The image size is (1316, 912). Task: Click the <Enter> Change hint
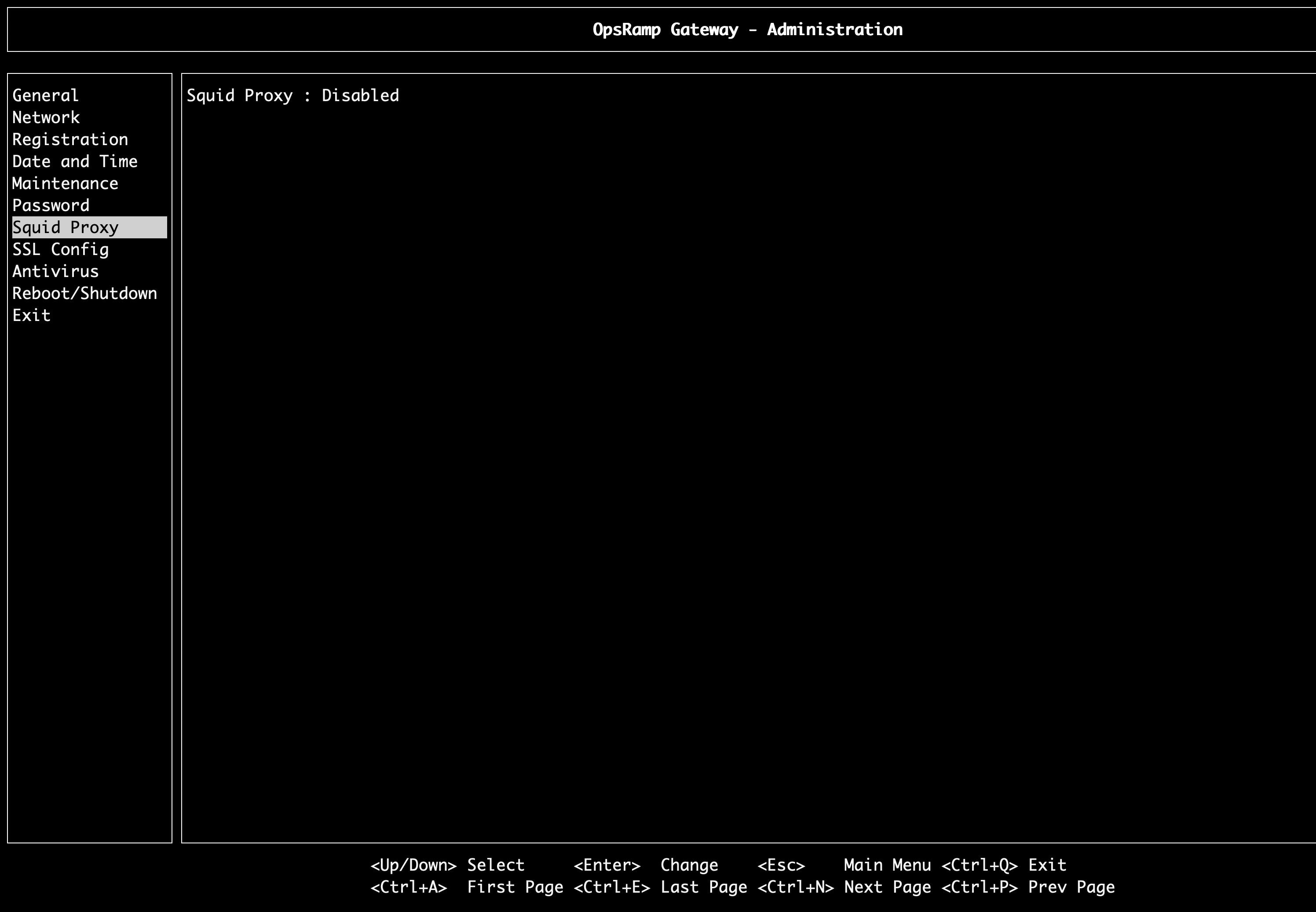tap(646, 865)
